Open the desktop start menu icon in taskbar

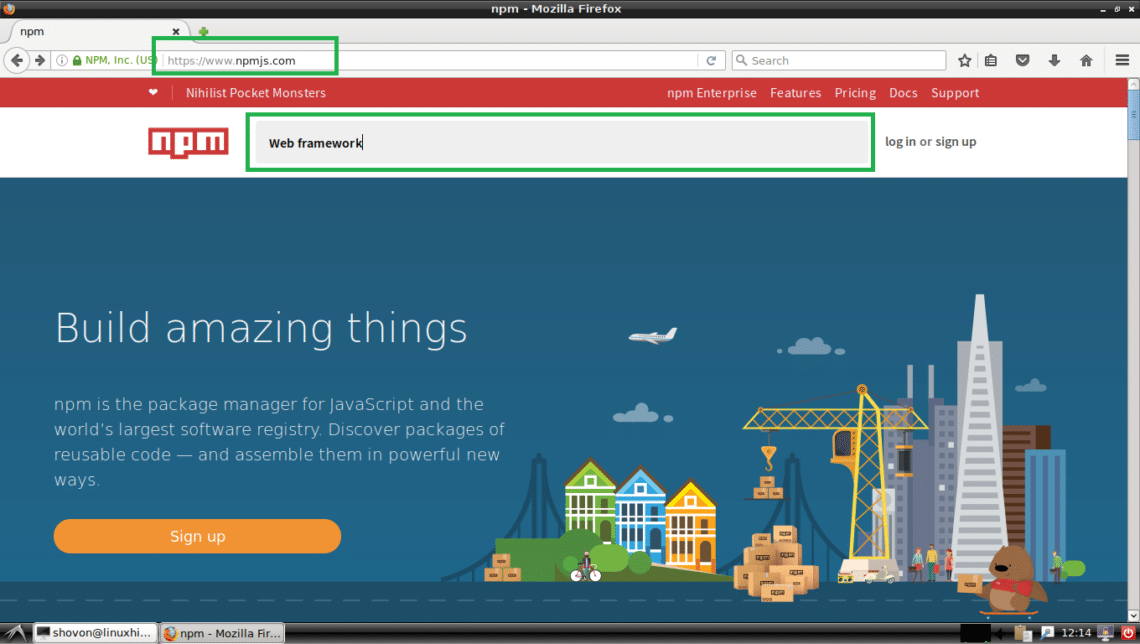coord(15,633)
